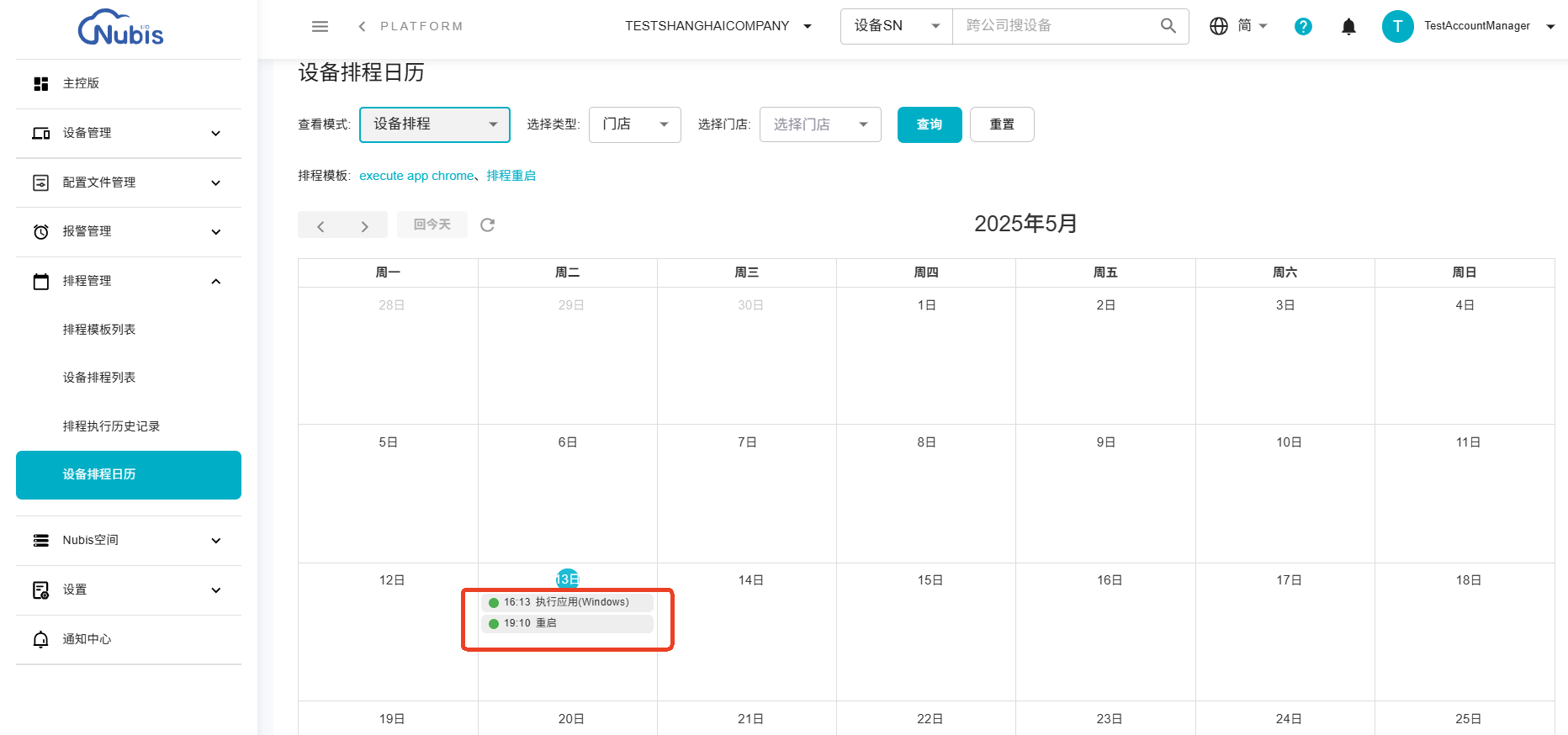Select the 18日 date
1568x735 pixels.
point(1468,580)
